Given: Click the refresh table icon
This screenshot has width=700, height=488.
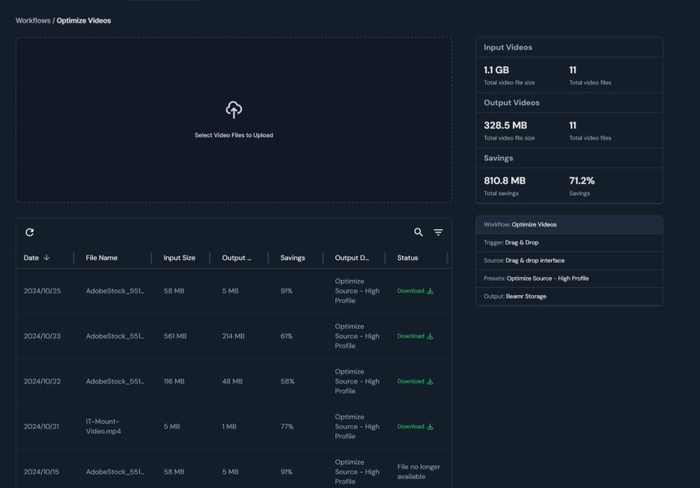Looking at the screenshot, I should click(x=30, y=232).
